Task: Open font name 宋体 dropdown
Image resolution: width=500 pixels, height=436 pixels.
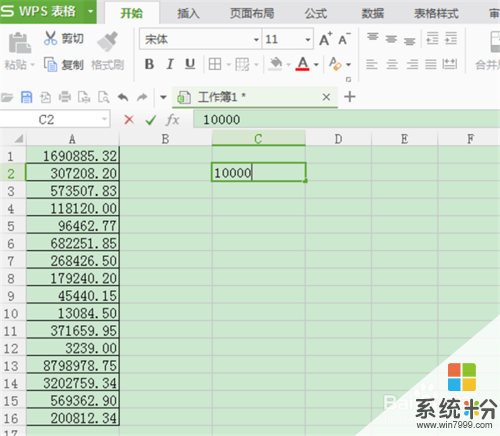Action: click(256, 40)
